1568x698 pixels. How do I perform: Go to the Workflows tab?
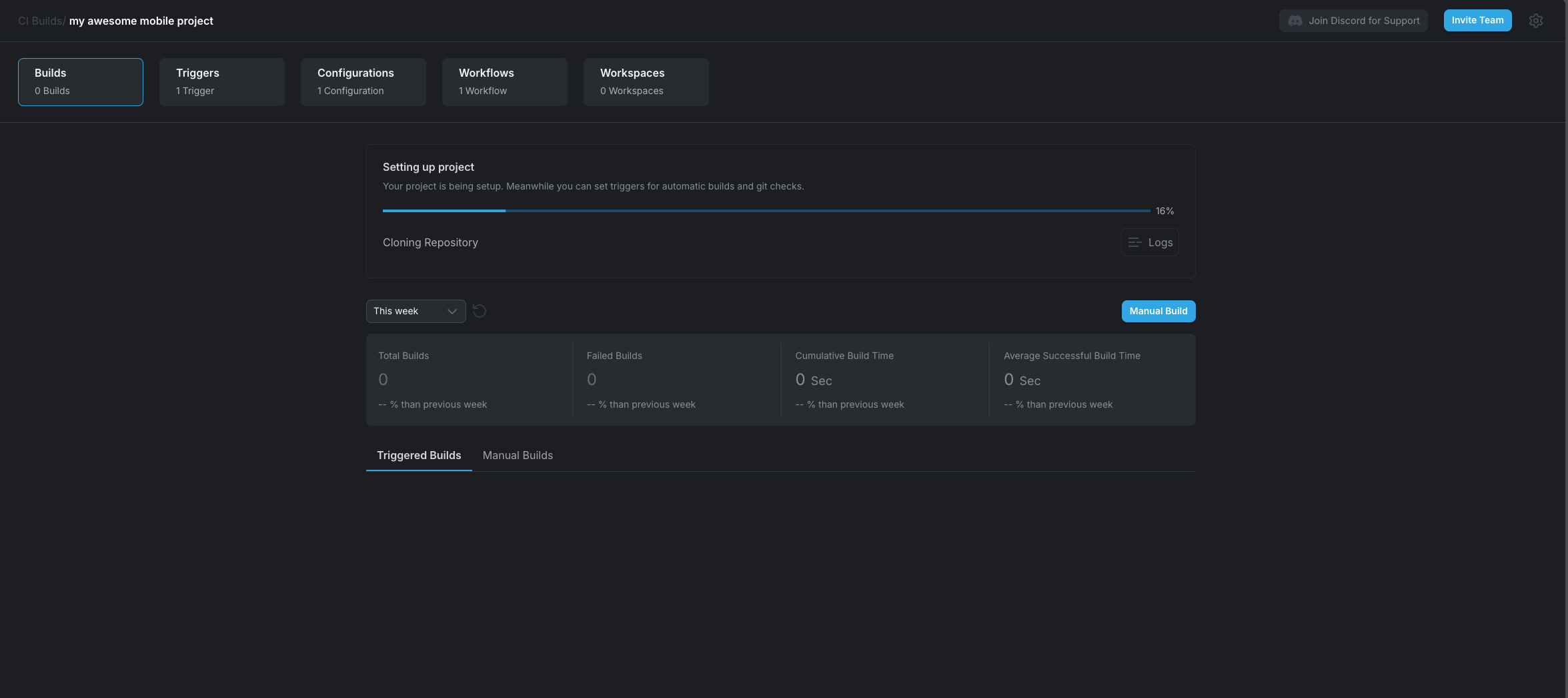[504, 81]
